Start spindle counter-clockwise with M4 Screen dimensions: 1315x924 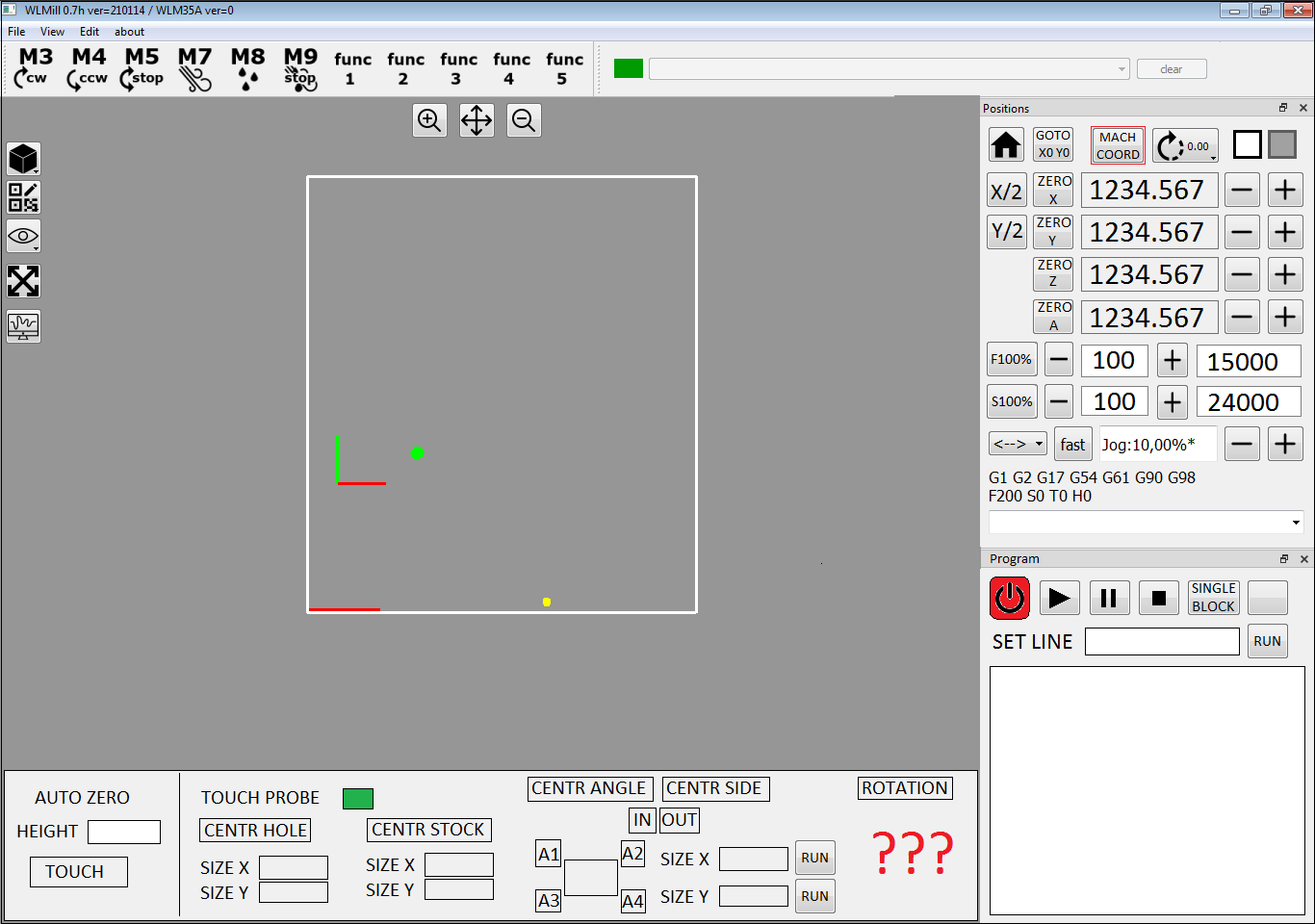pos(88,68)
